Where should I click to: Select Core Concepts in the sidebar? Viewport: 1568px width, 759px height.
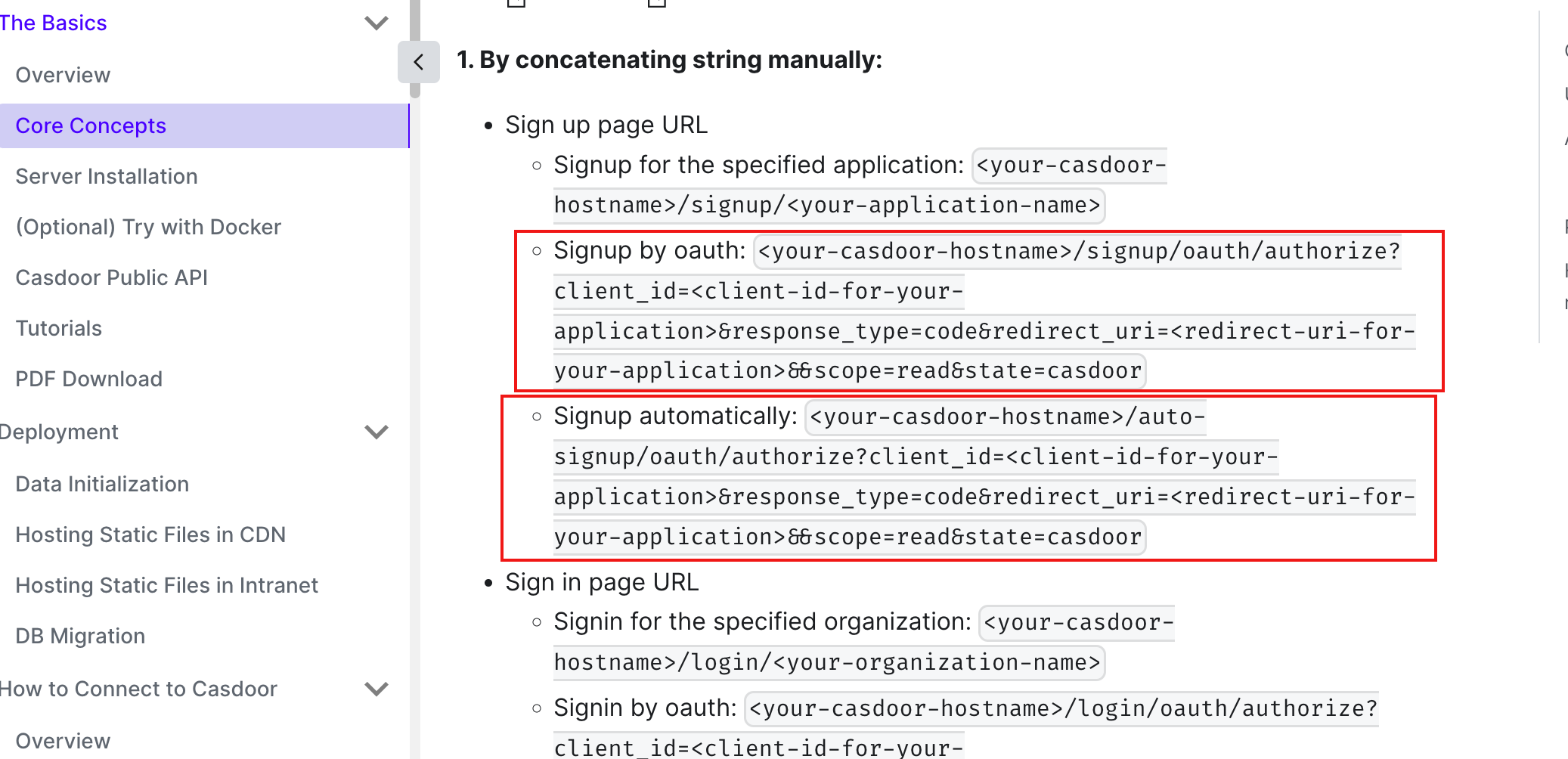click(x=91, y=125)
